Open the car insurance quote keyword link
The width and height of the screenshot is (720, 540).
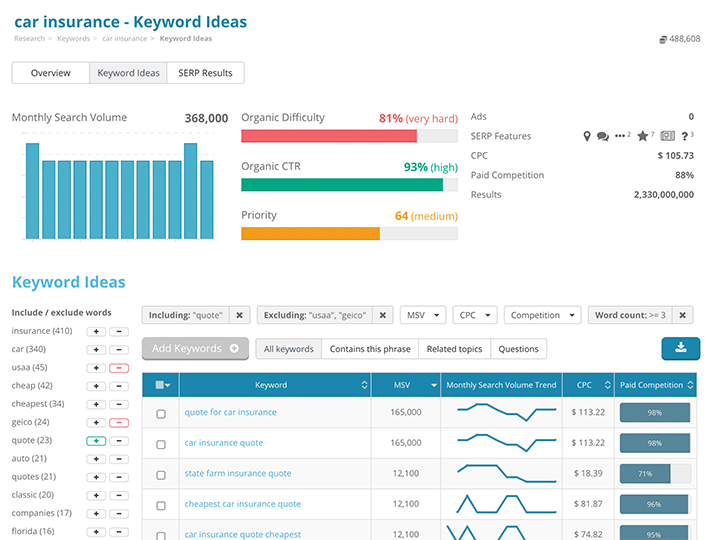point(224,443)
